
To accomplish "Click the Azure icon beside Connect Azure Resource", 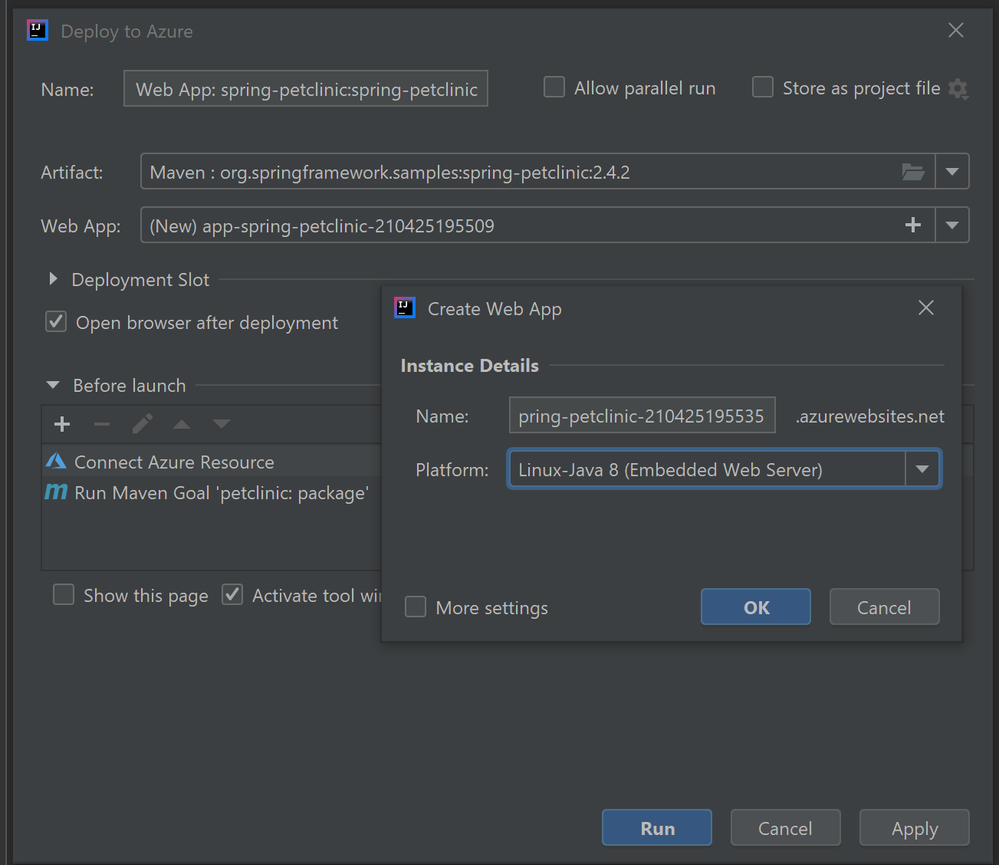I will pyautogui.click(x=56, y=461).
